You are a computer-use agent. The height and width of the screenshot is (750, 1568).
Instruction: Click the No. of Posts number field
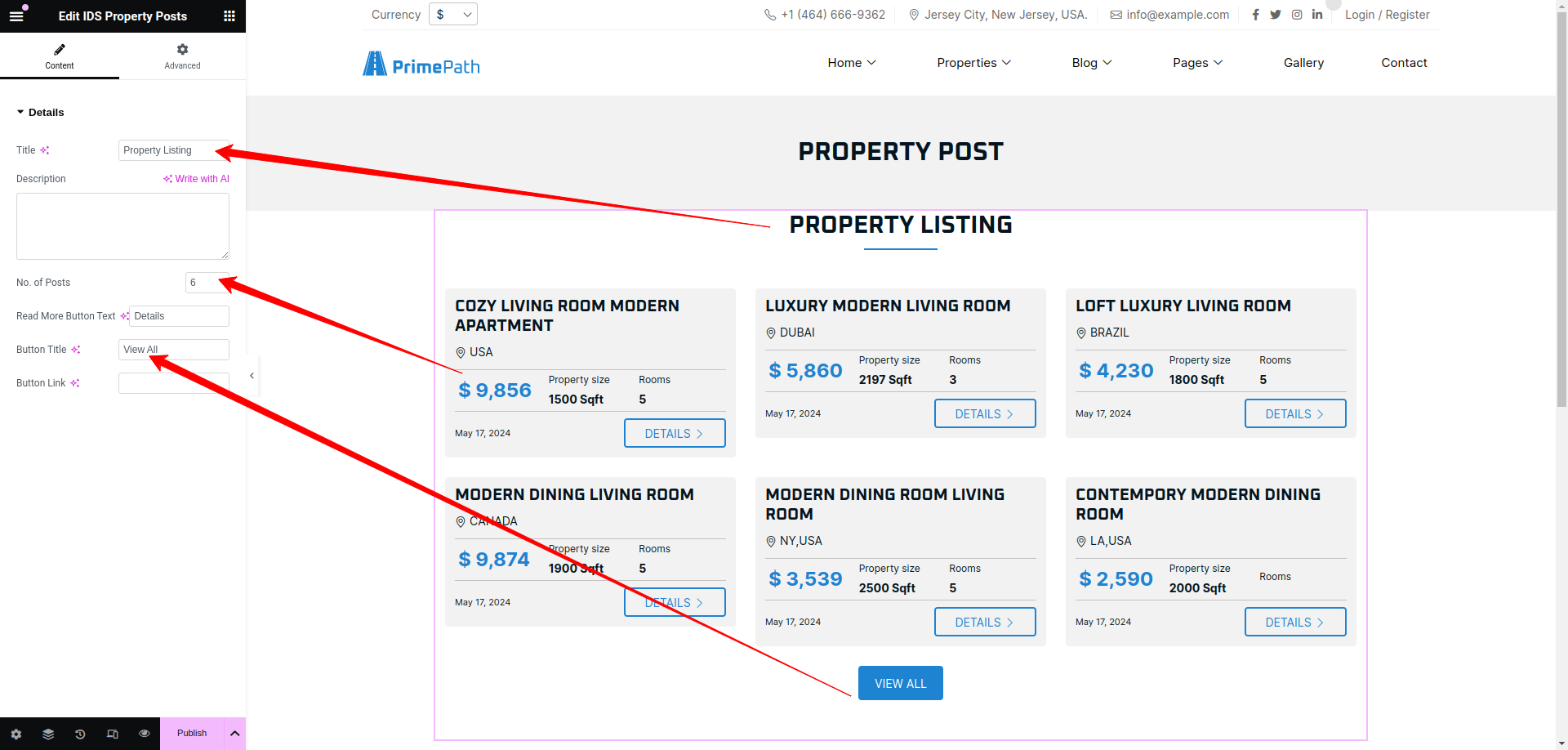(207, 283)
